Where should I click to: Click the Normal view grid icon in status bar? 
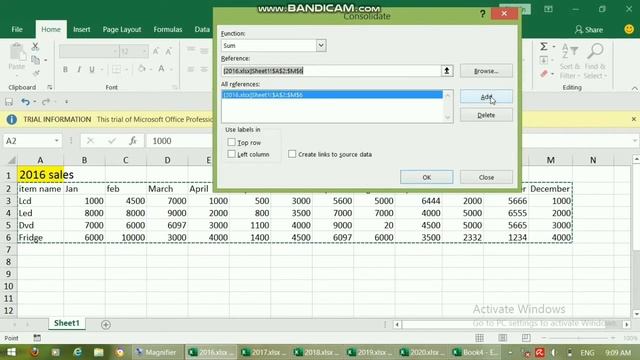tap(480, 338)
